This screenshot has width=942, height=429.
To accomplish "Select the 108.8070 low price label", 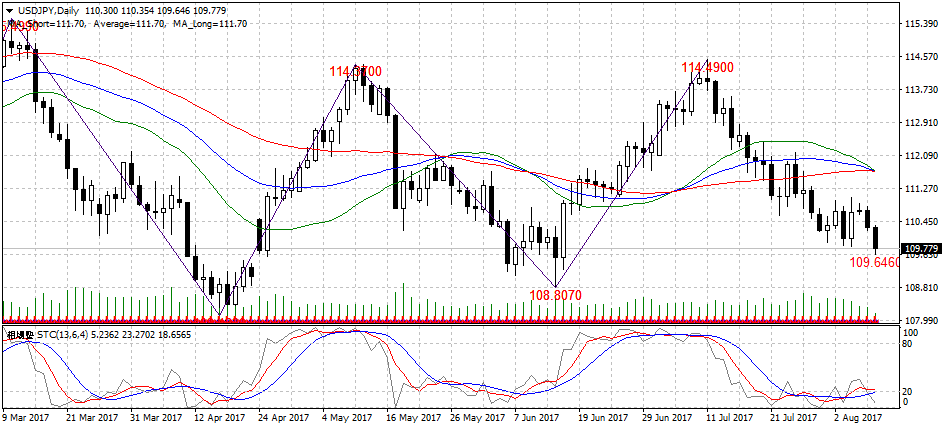I will 555,295.
